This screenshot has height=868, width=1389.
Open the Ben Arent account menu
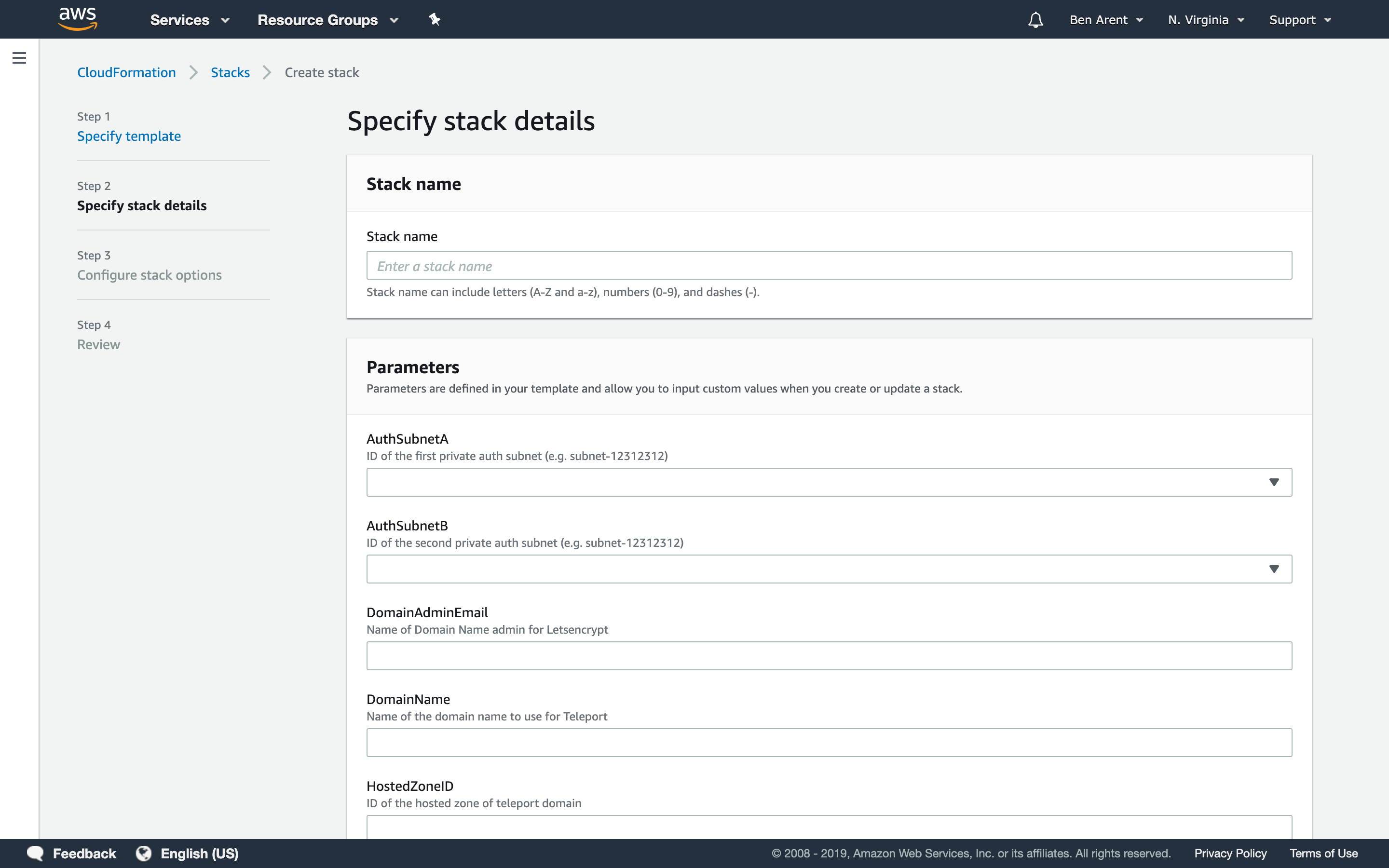1106,20
